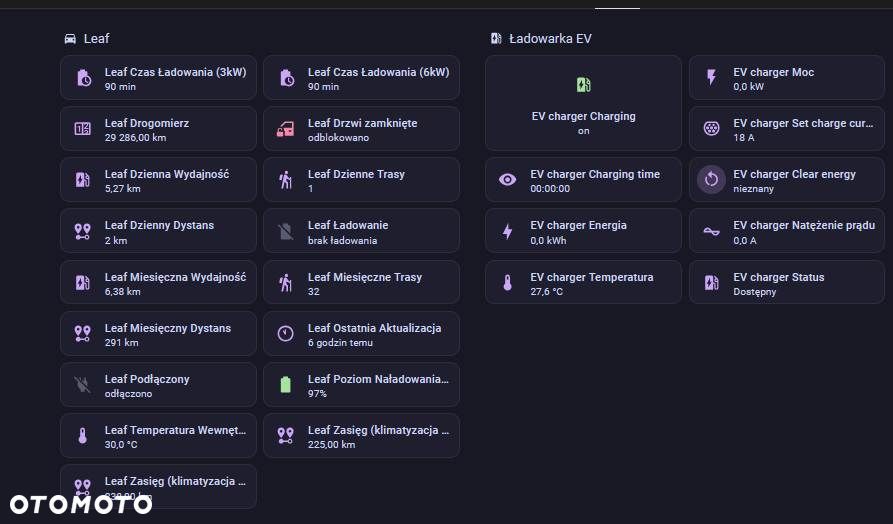This screenshot has width=893, height=524.
Task: Click the odblokowano door status text
Action: pos(338,138)
